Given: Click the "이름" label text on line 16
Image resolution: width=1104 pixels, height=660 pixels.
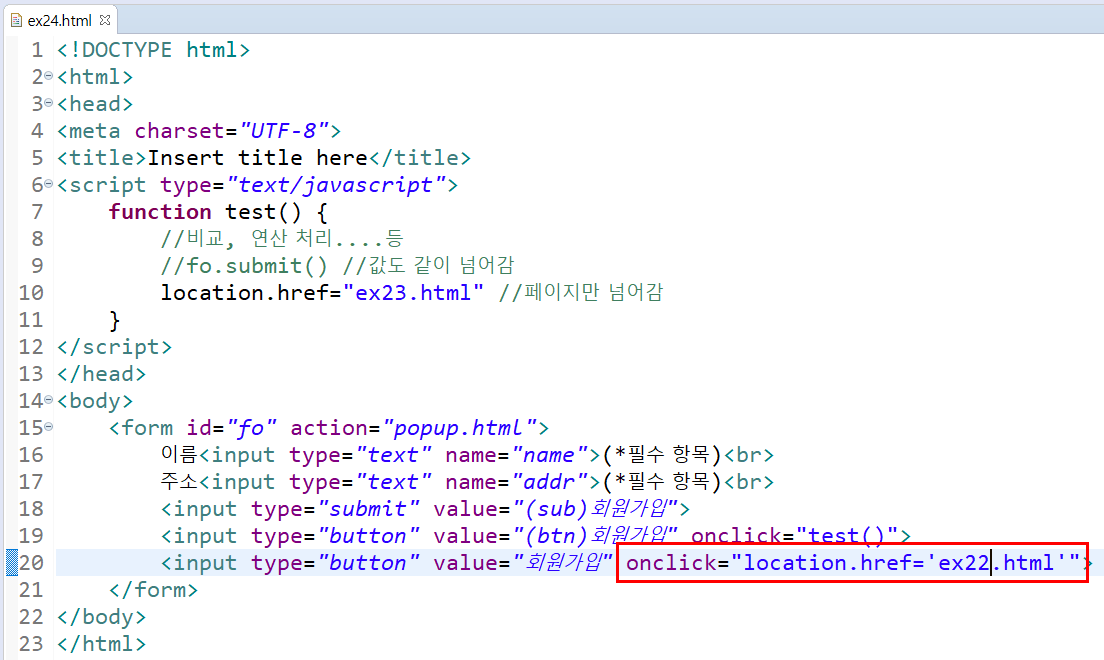Looking at the screenshot, I should (179, 455).
